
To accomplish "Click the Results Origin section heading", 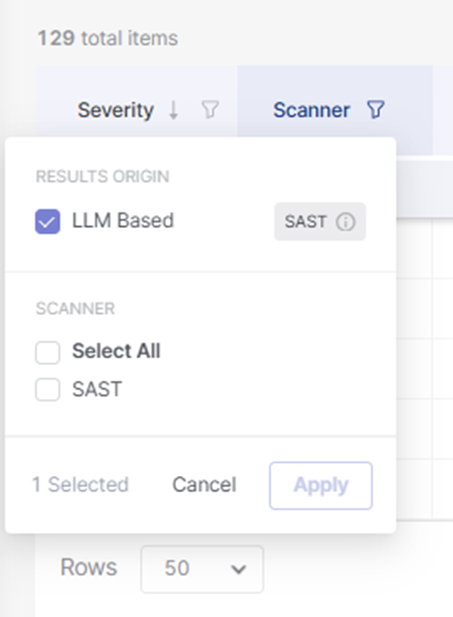I will coord(102,177).
